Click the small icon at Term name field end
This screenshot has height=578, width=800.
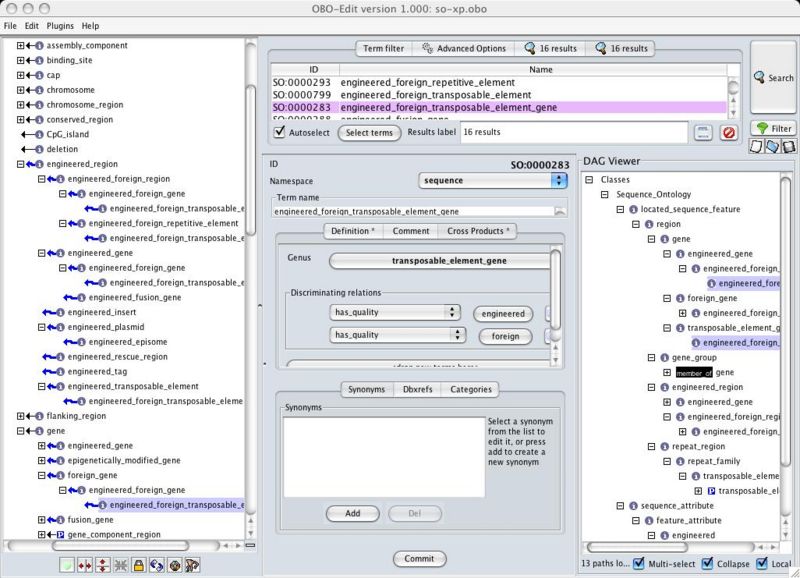point(560,211)
